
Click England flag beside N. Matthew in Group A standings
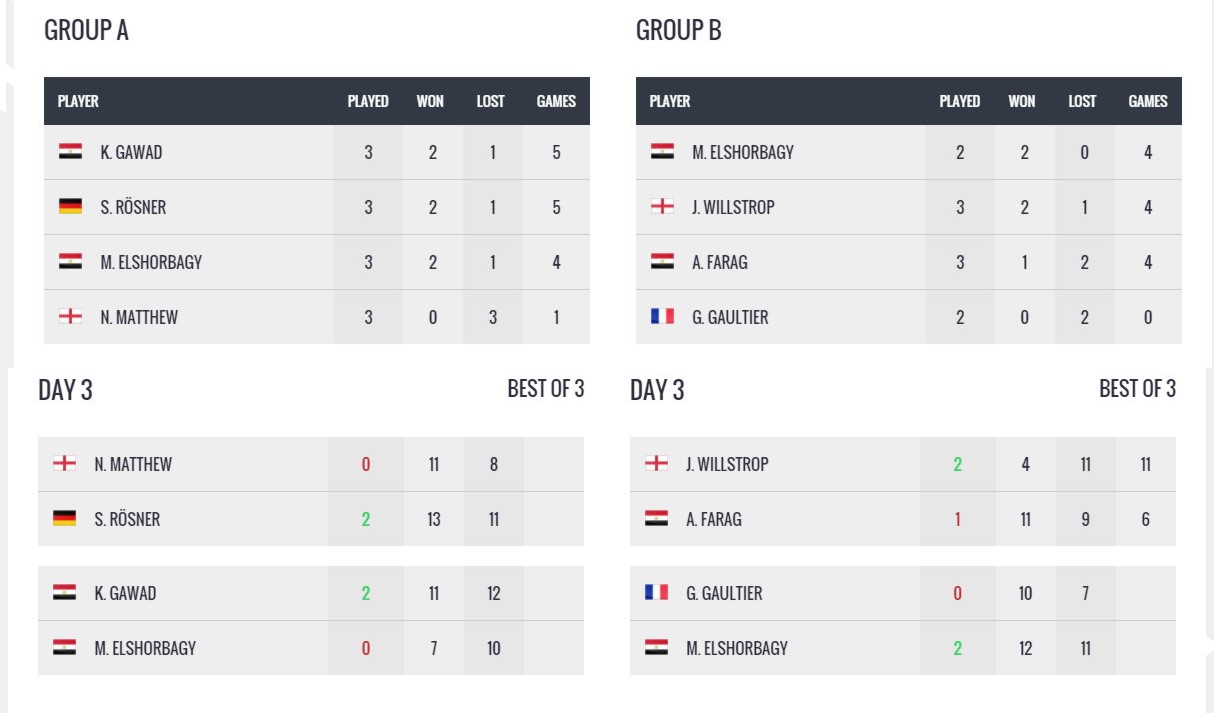pyautogui.click(x=70, y=317)
